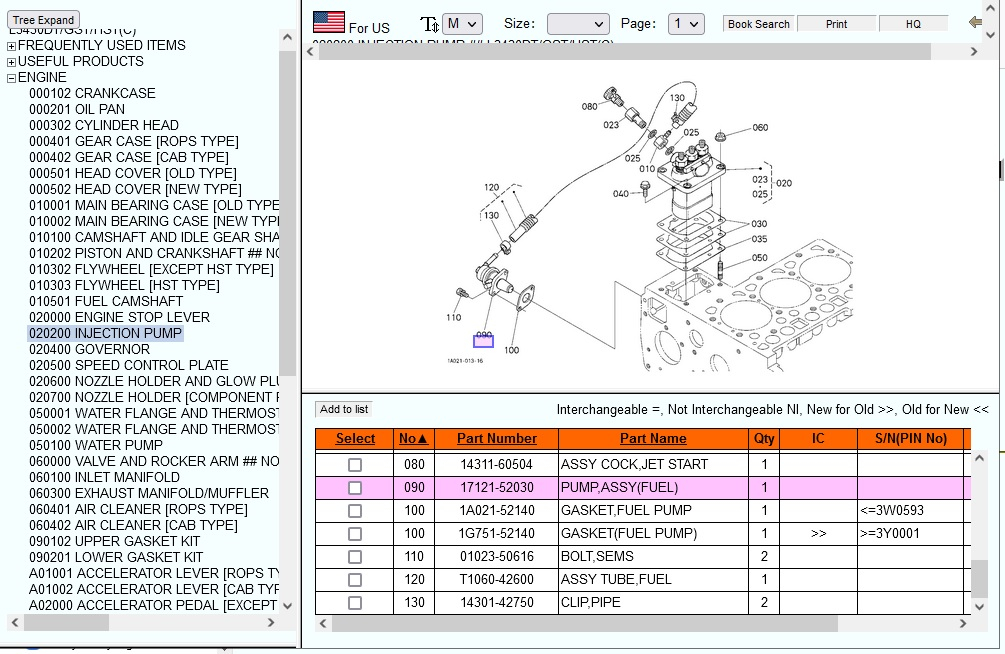Tick checkbox for ASSY COCK,JET START
This screenshot has width=1005, height=654.
[x=354, y=465]
